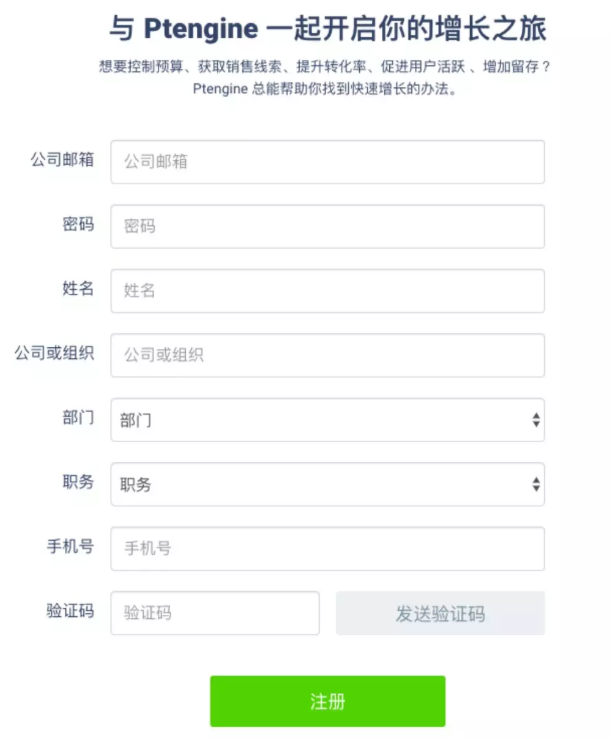Focus the 密码 password input box
Viewport: 613px width, 738px height.
(x=327, y=226)
